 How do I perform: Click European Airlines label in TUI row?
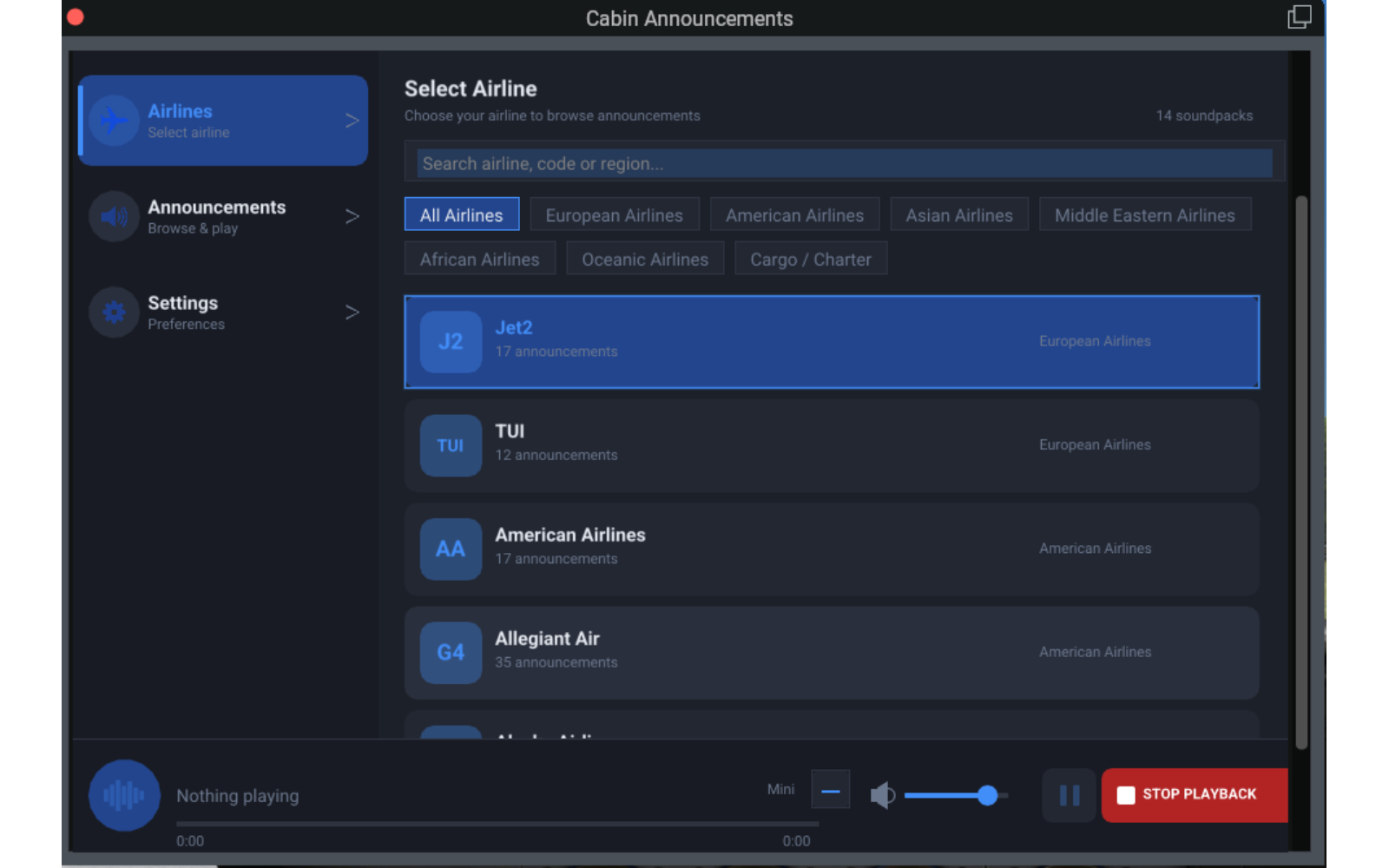1095,444
